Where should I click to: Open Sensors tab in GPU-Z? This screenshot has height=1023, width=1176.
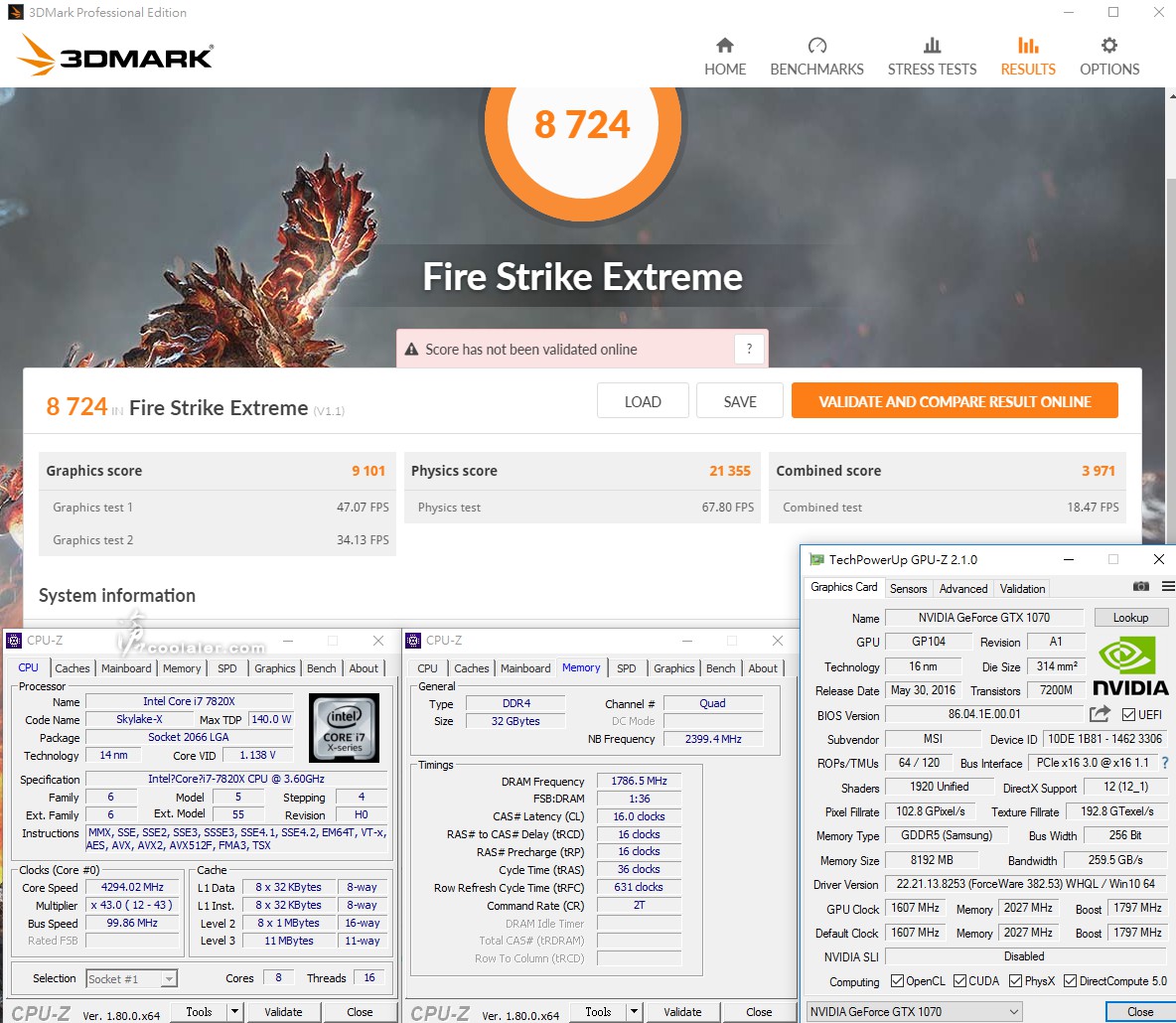pos(908,589)
